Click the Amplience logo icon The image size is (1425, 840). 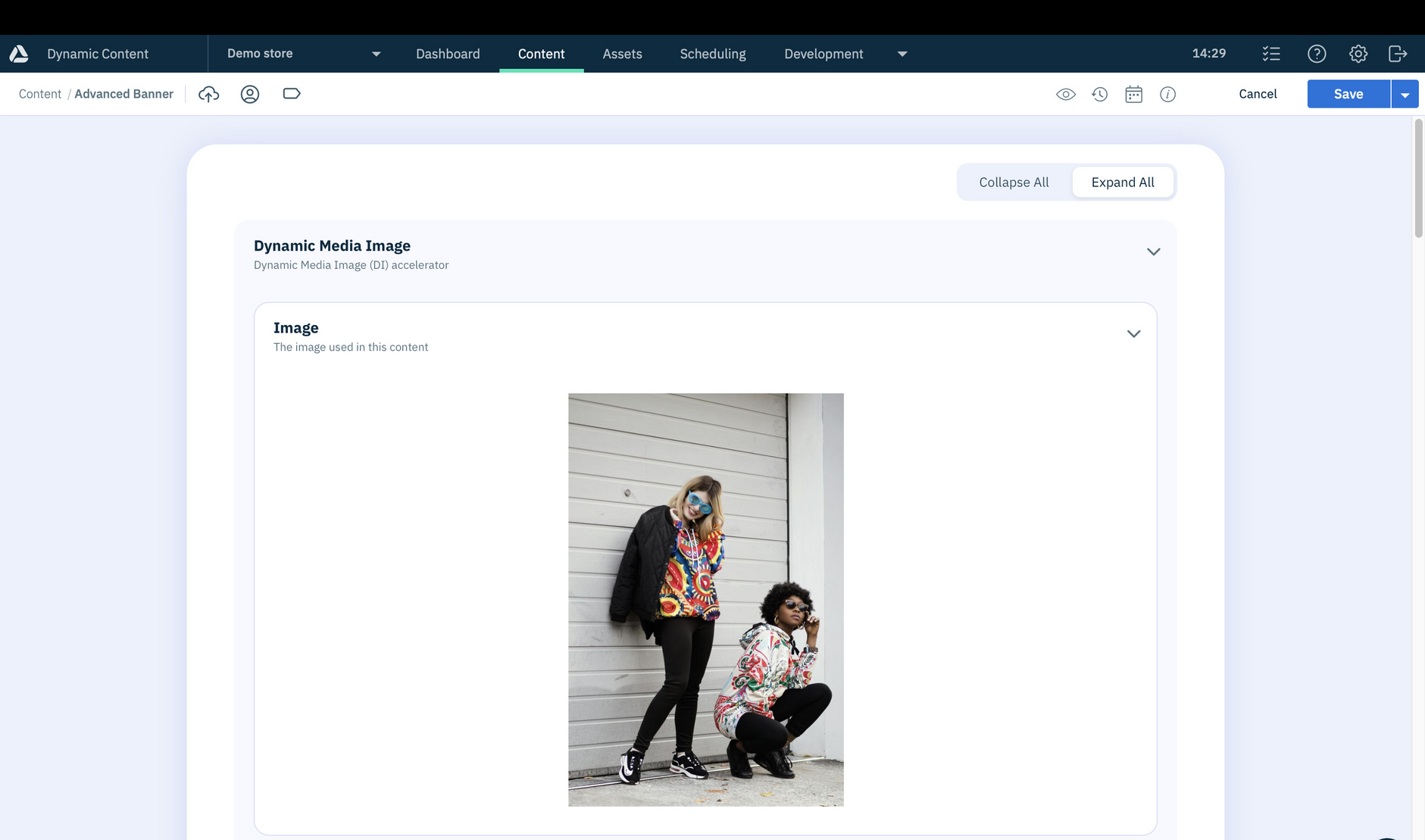(x=19, y=54)
